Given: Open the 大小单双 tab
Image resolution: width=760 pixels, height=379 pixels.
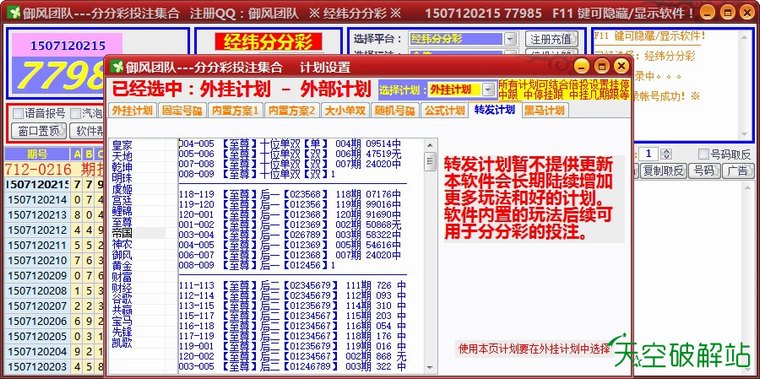Looking at the screenshot, I should (346, 110).
